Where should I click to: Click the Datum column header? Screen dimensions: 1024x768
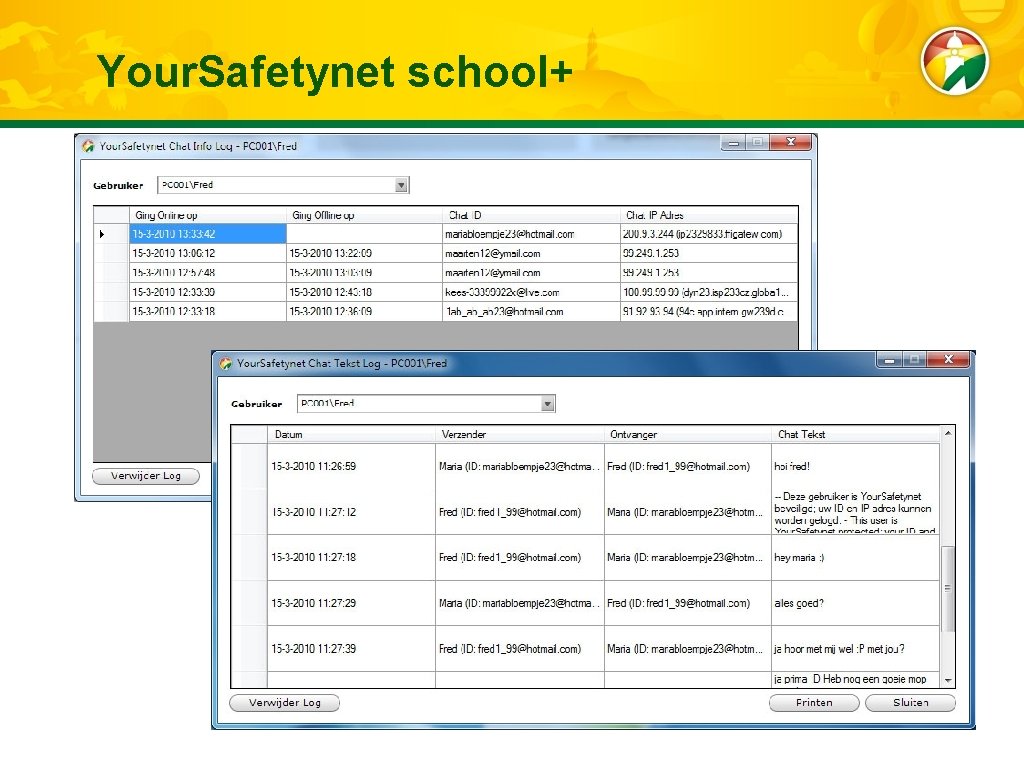point(351,434)
